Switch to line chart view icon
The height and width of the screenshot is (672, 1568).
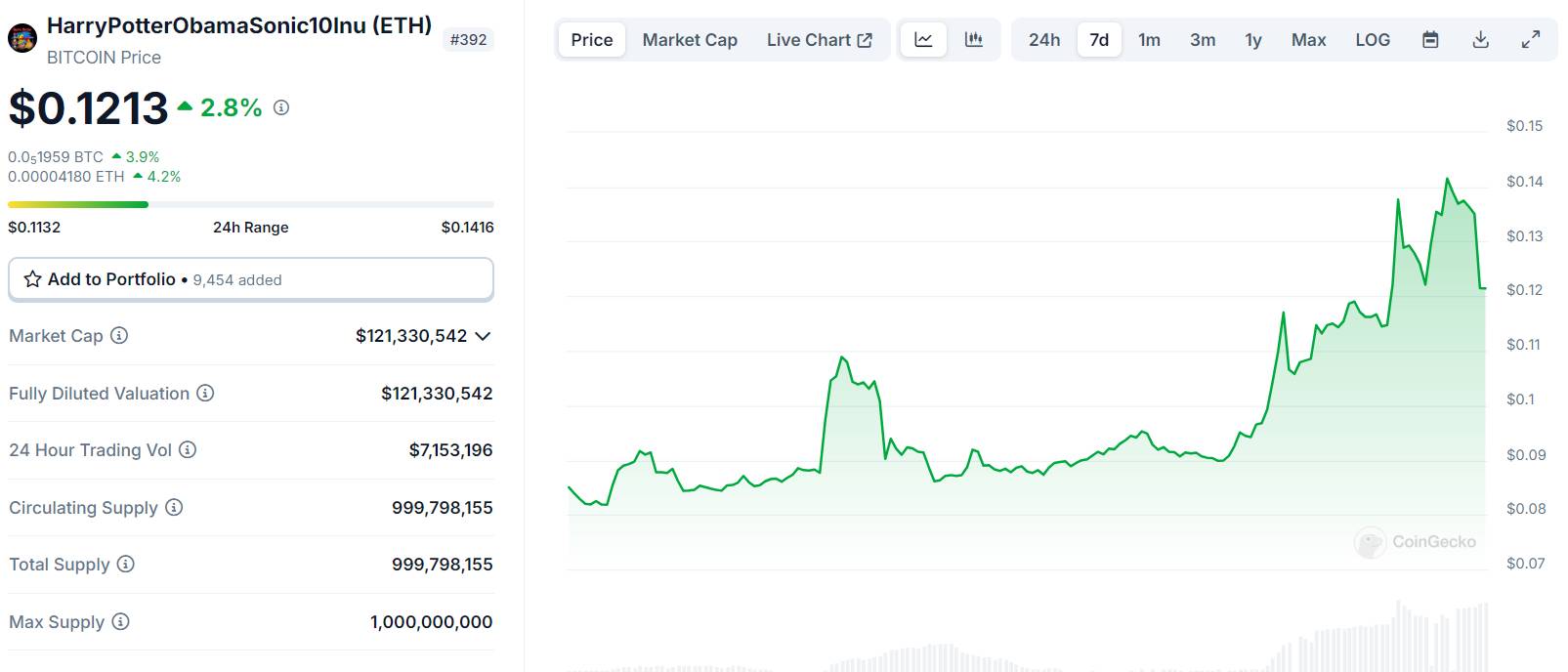click(923, 40)
